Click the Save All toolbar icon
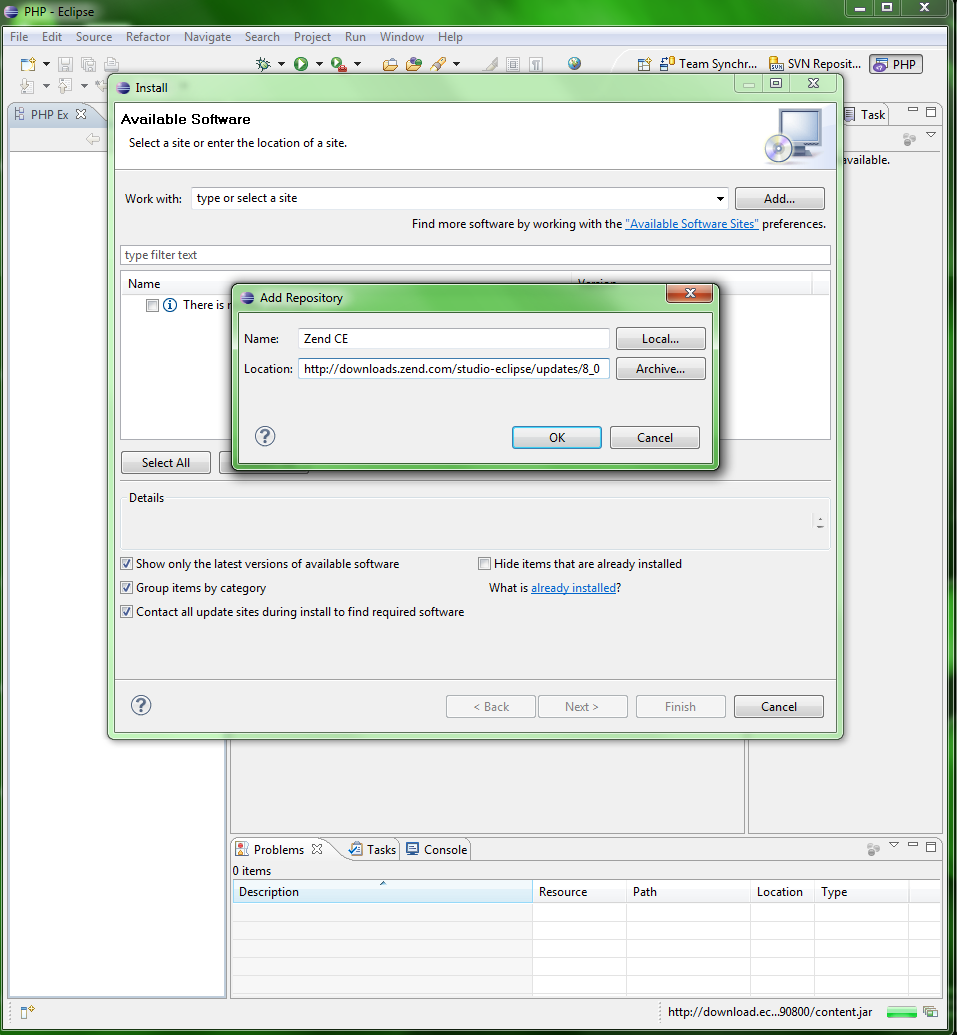Screen dimensions: 957x1035 pyautogui.click(x=88, y=64)
